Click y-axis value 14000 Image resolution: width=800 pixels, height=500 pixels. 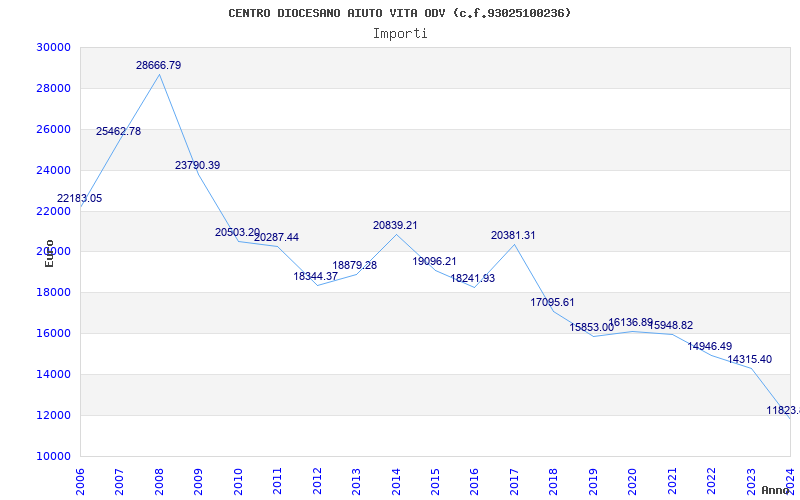point(53,374)
